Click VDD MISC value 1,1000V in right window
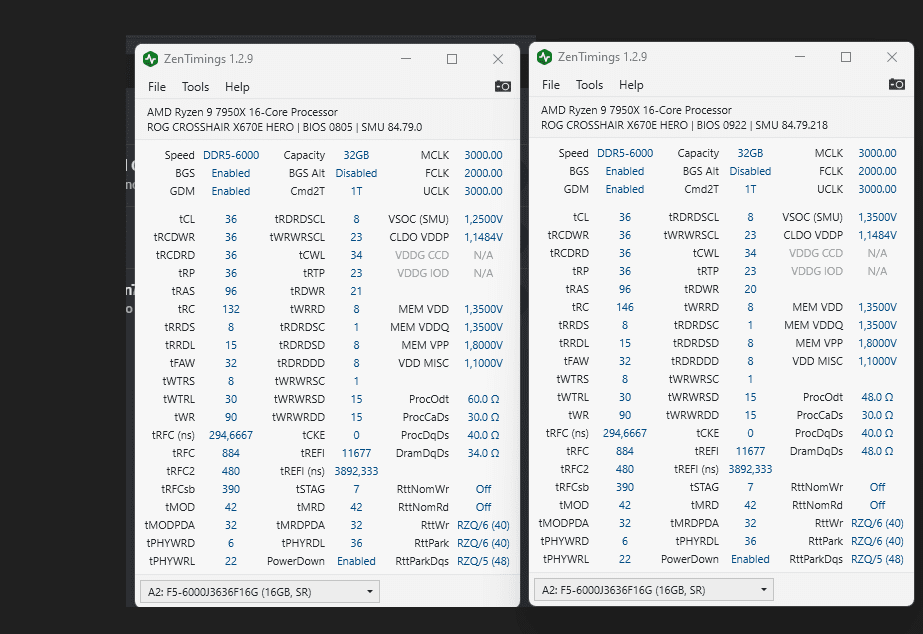This screenshot has width=923, height=634. tap(877, 361)
